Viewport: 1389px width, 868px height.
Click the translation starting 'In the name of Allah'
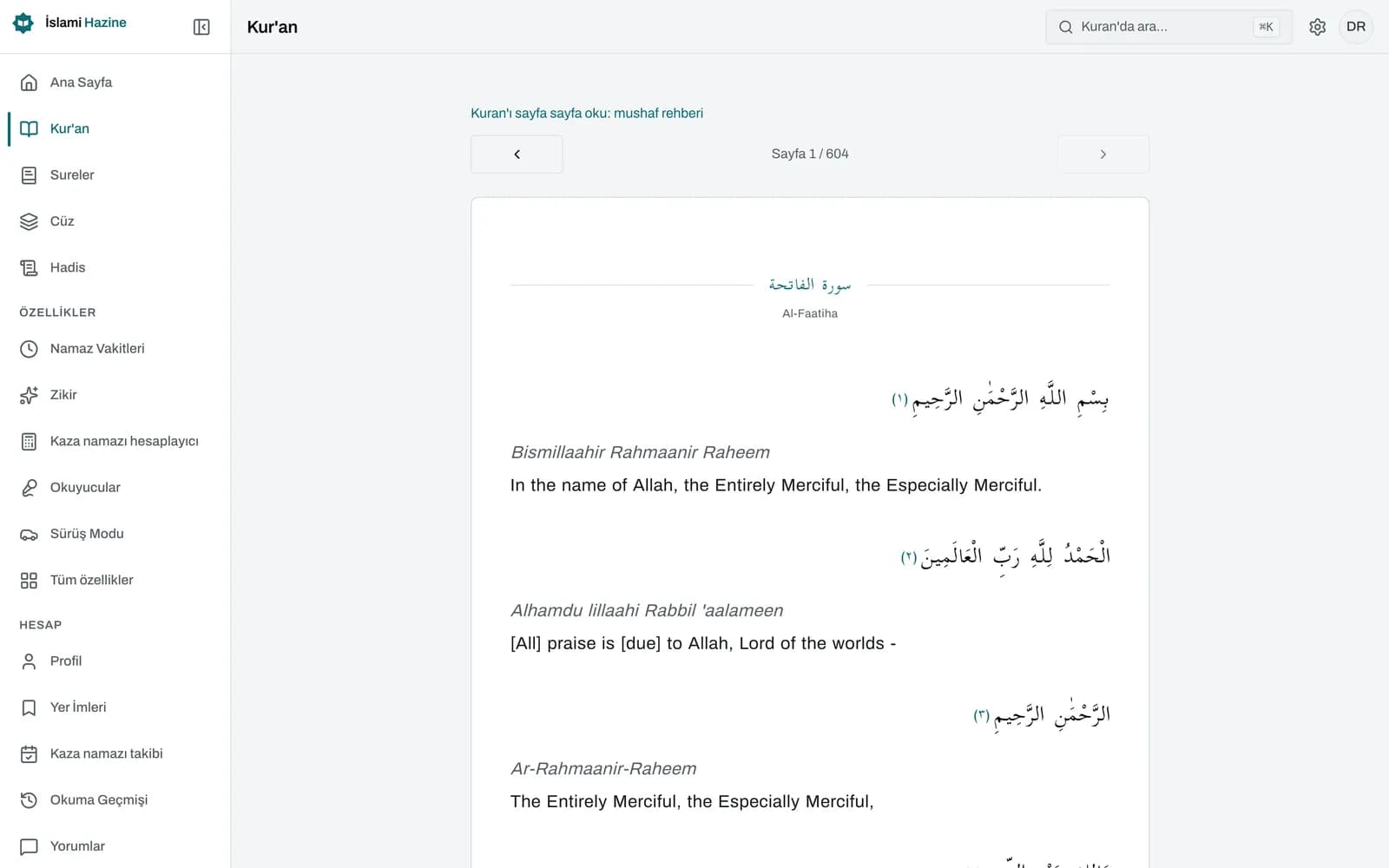coord(776,485)
